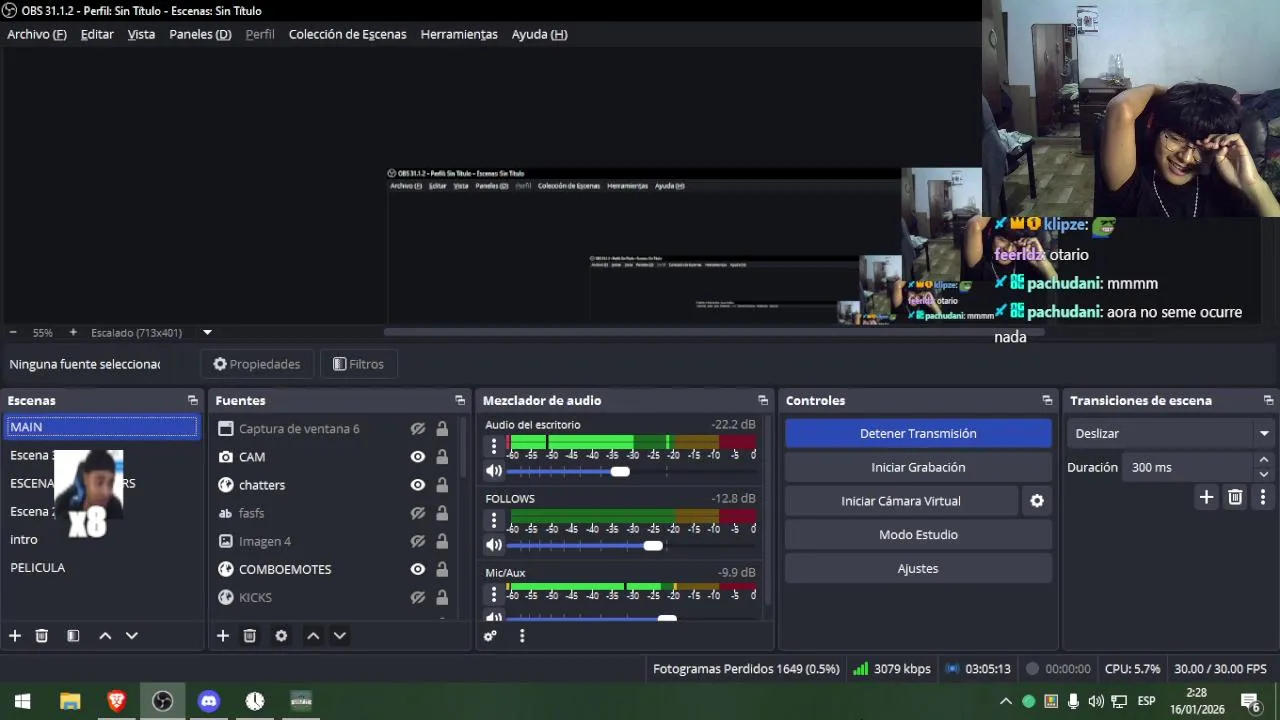
Task: Move scene up arrow in Escenas panel
Action: pos(105,635)
